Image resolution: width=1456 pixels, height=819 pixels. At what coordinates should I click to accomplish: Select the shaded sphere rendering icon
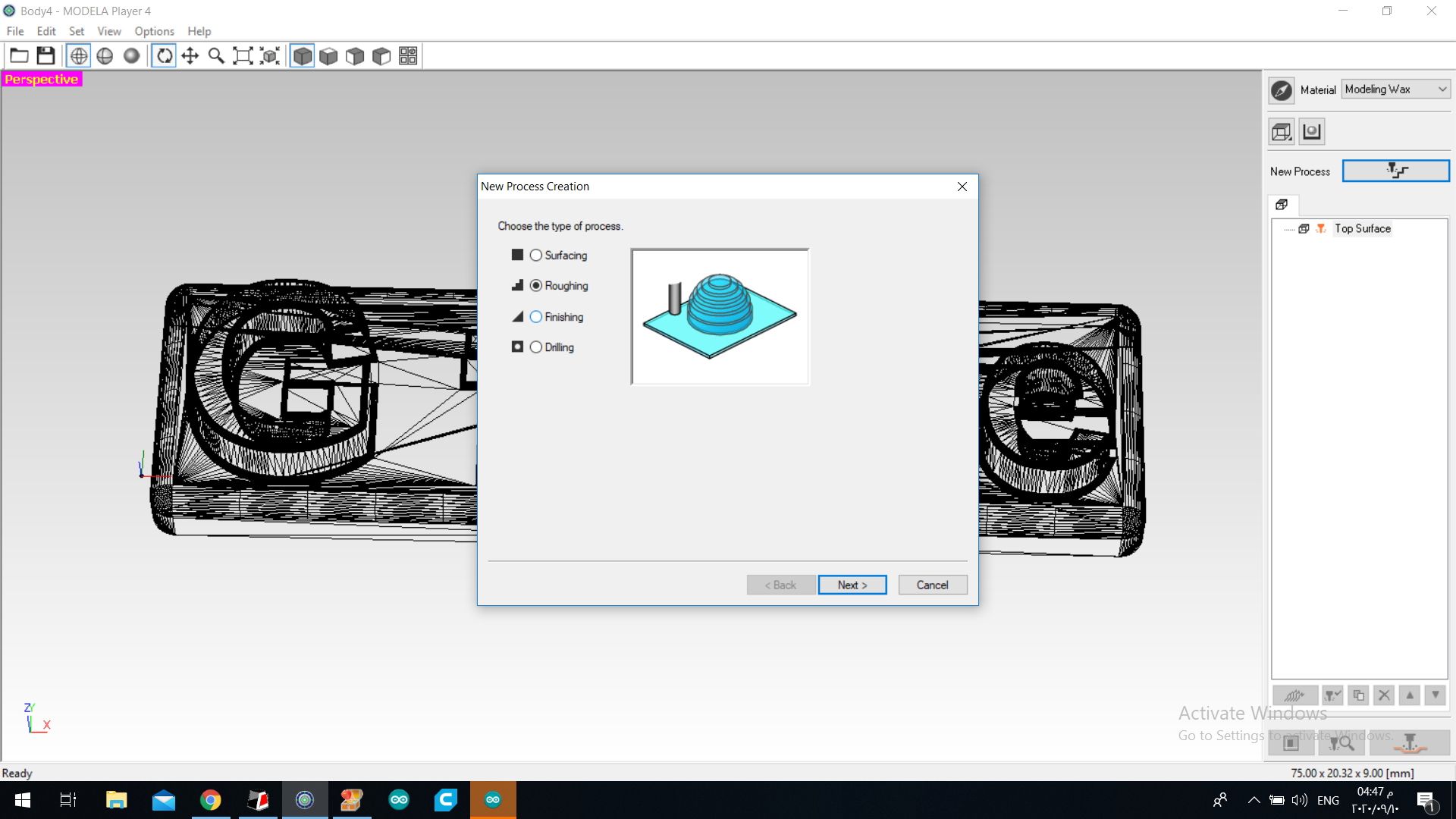click(x=131, y=55)
